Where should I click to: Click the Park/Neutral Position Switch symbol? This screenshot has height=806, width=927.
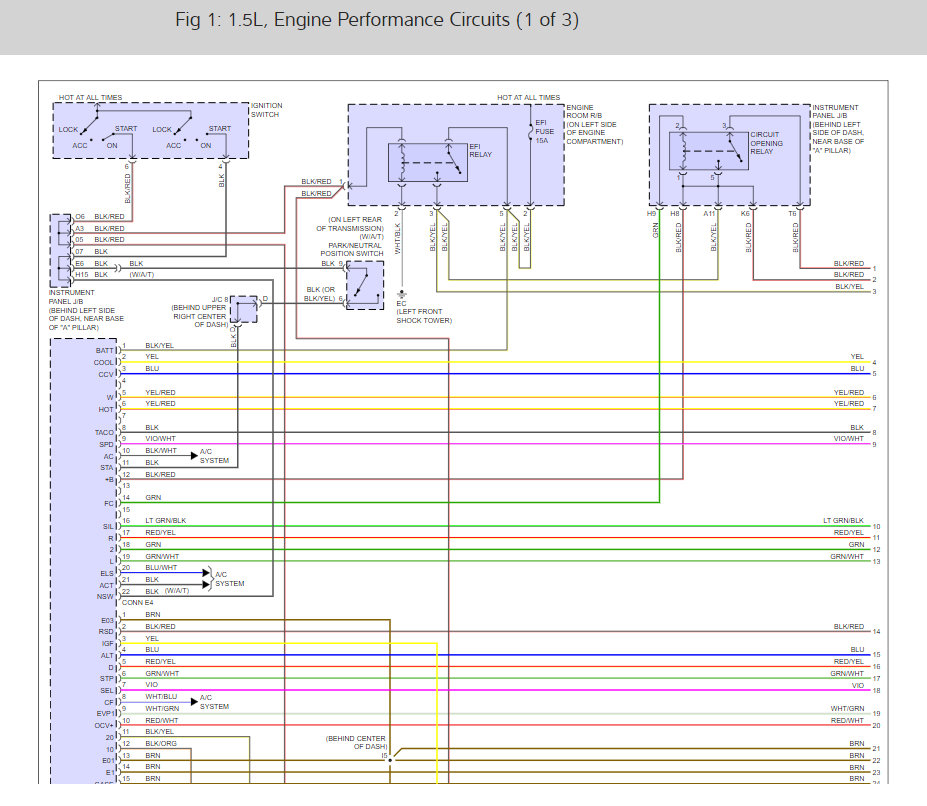tap(365, 285)
